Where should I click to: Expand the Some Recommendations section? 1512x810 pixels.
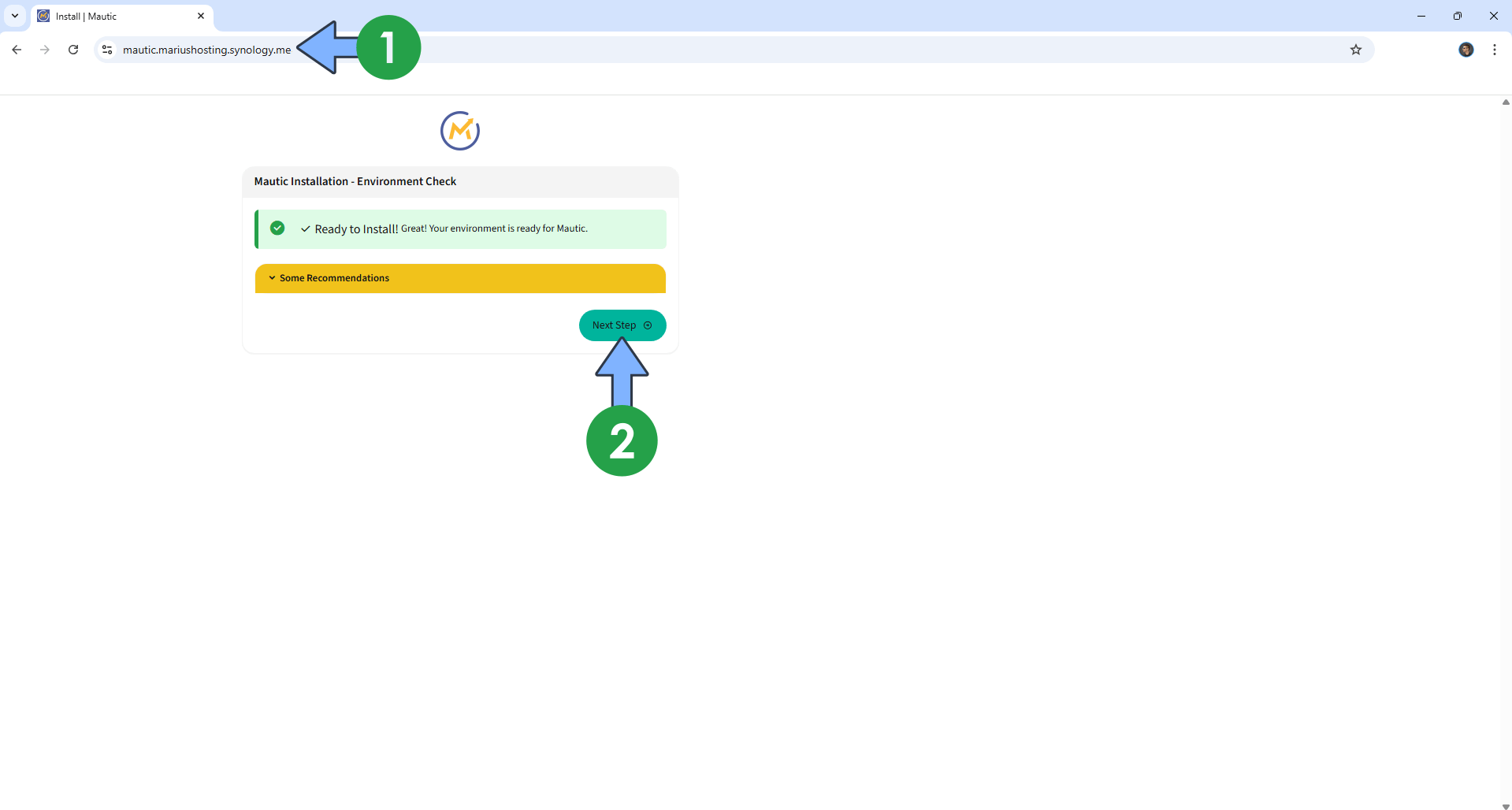pyautogui.click(x=460, y=278)
